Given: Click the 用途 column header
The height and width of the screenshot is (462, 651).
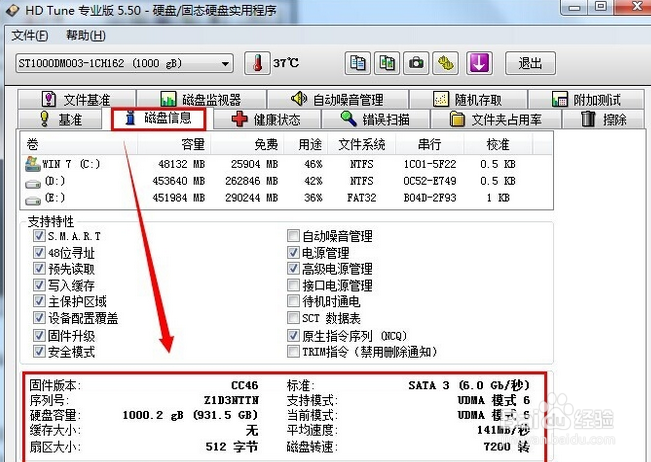Looking at the screenshot, I should pyautogui.click(x=306, y=144).
